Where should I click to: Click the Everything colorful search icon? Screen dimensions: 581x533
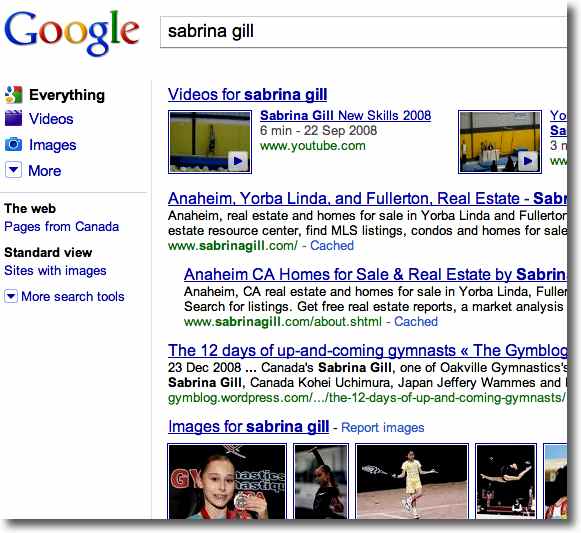point(13,95)
